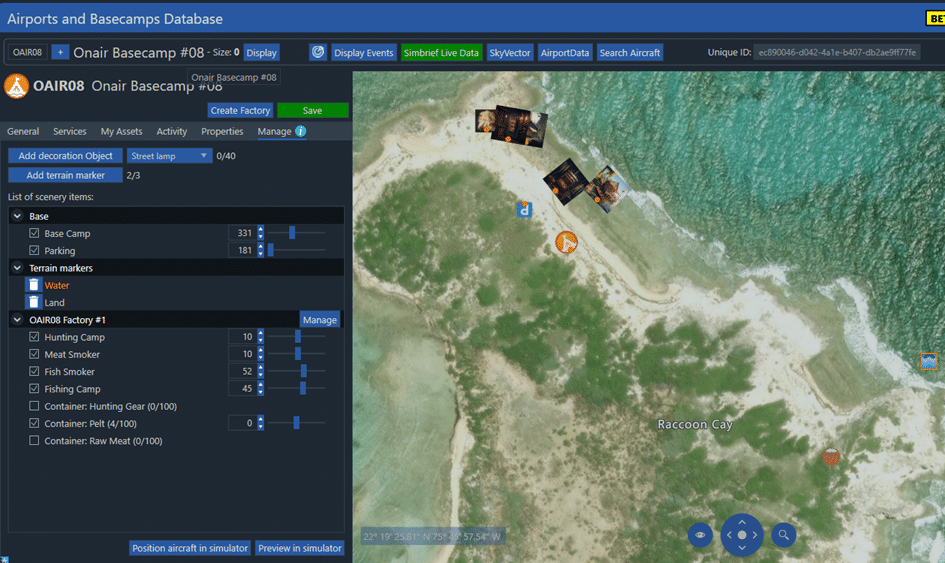945x563 pixels.
Task: Select the blue 'd' parking marker on map
Action: [524, 210]
